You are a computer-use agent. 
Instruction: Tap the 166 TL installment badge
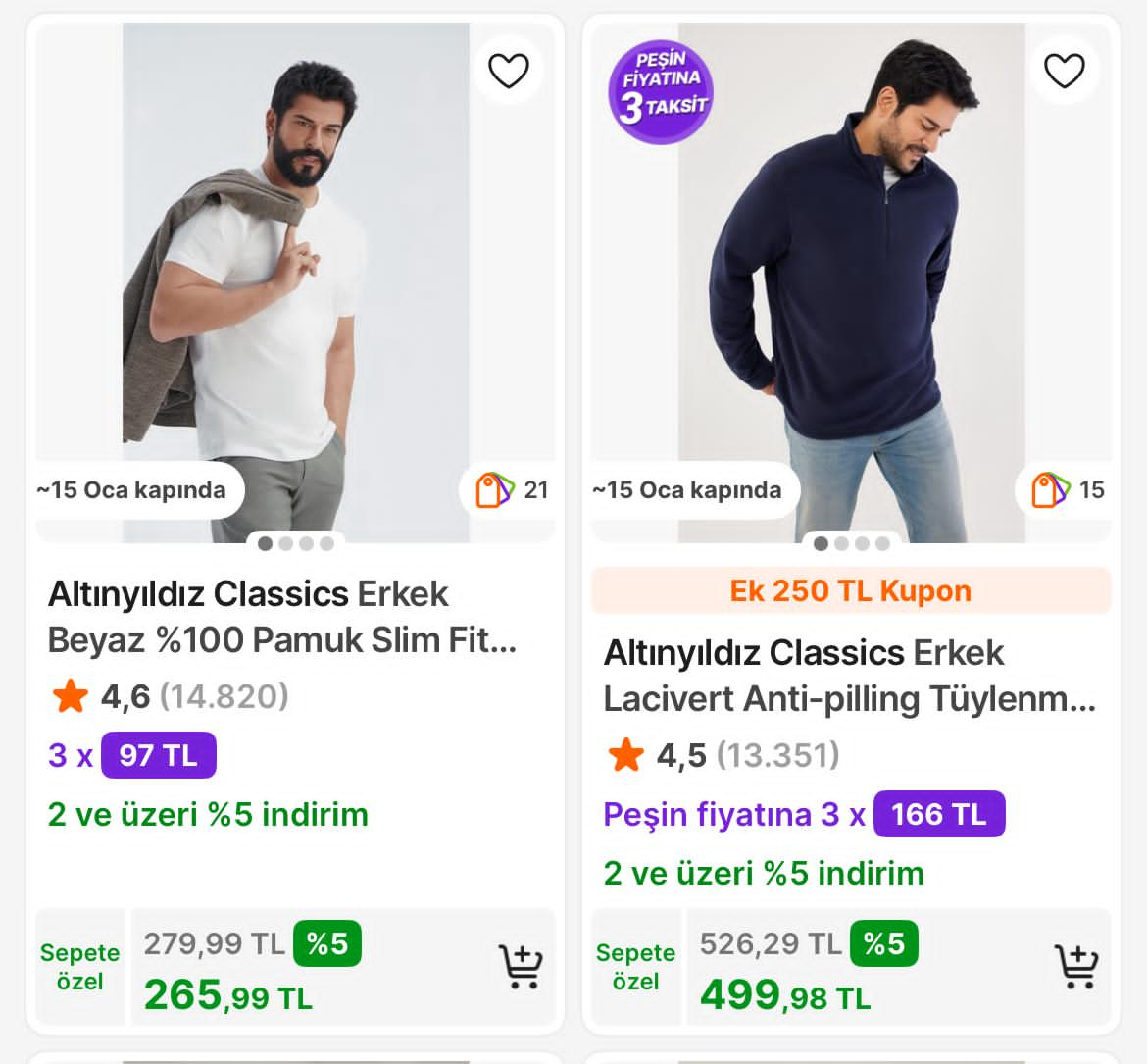pyautogui.click(x=938, y=814)
